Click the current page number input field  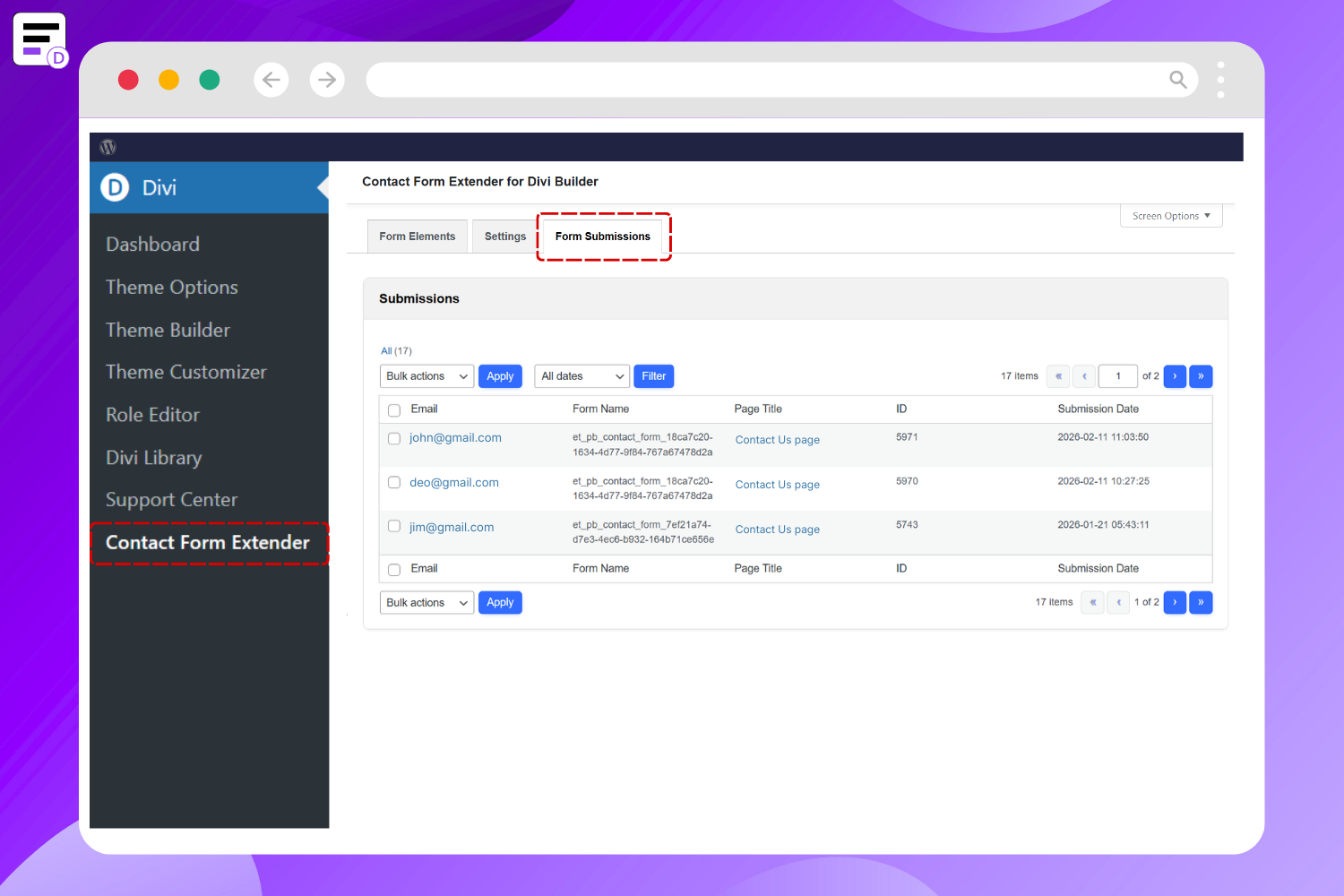tap(1117, 376)
